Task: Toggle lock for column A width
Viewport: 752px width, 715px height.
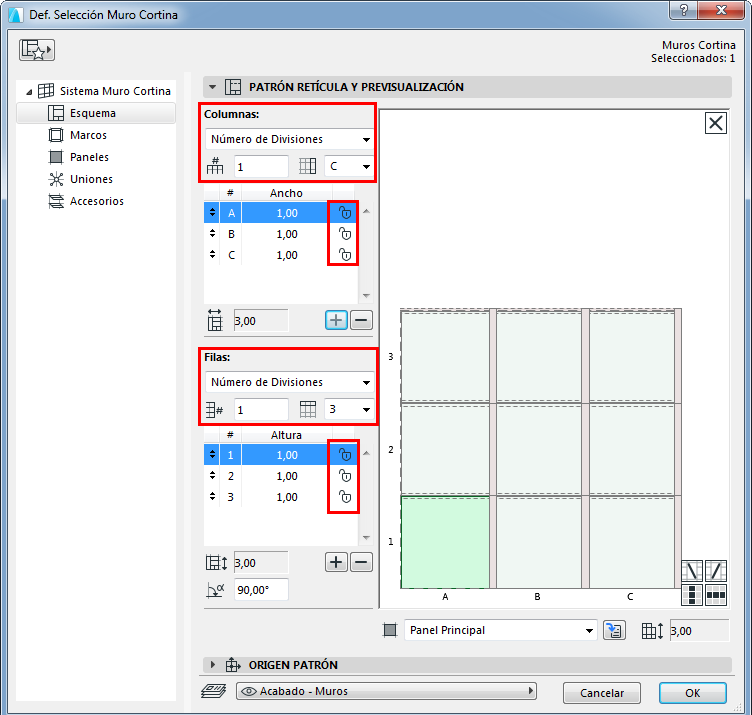Action: 345,213
